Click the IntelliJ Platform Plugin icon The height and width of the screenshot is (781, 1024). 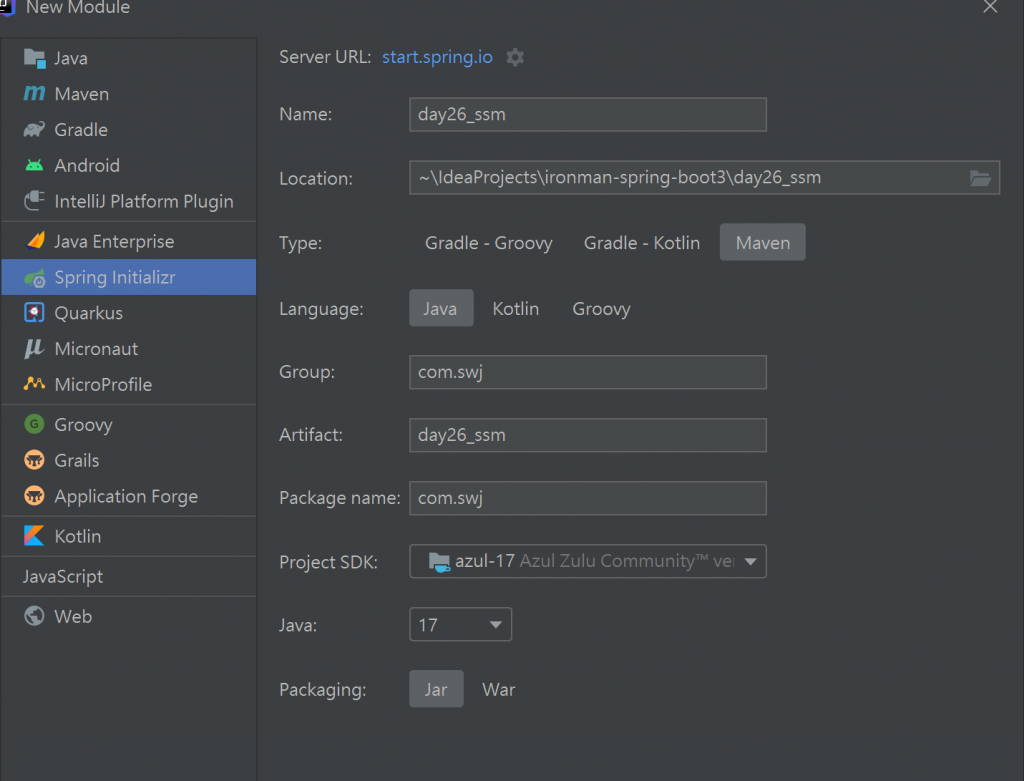coord(35,200)
